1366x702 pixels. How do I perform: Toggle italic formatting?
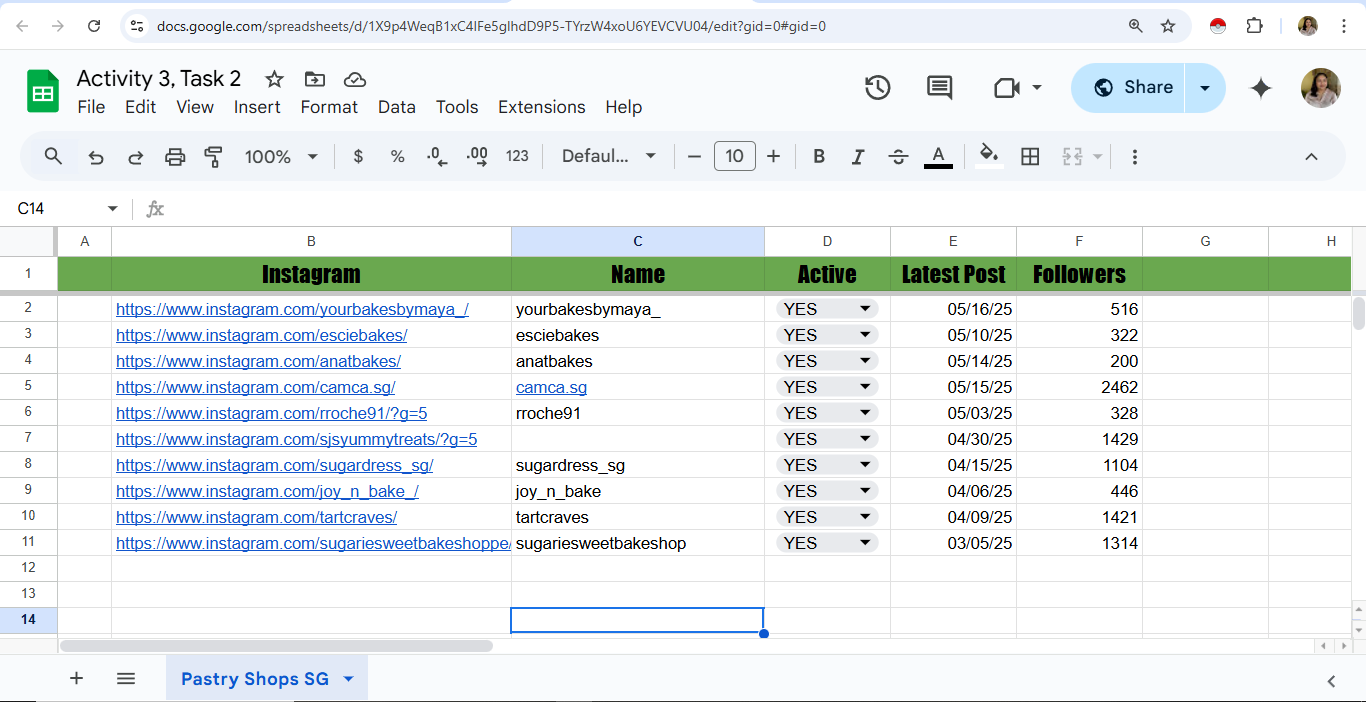click(x=857, y=156)
